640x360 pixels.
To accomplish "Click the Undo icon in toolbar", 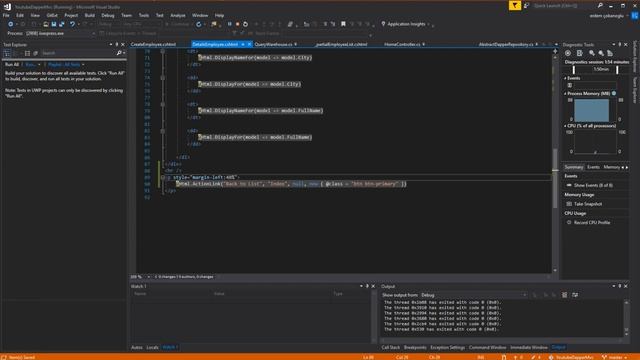I will coord(72,24).
